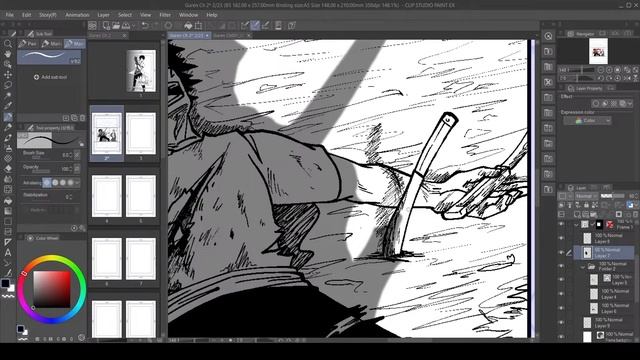640x360 pixels.
Task: Hide Layer 8 via its eye icon
Action: (x=561, y=238)
